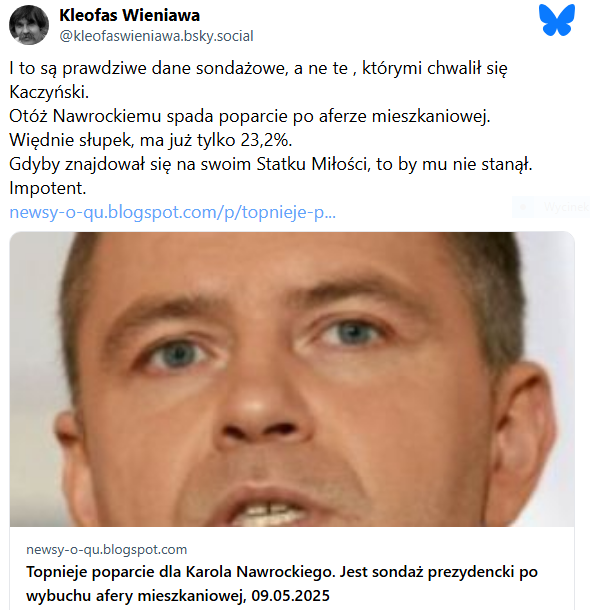
Task: Click the line about aferze mieszkaniowej
Action: (x=250, y=116)
